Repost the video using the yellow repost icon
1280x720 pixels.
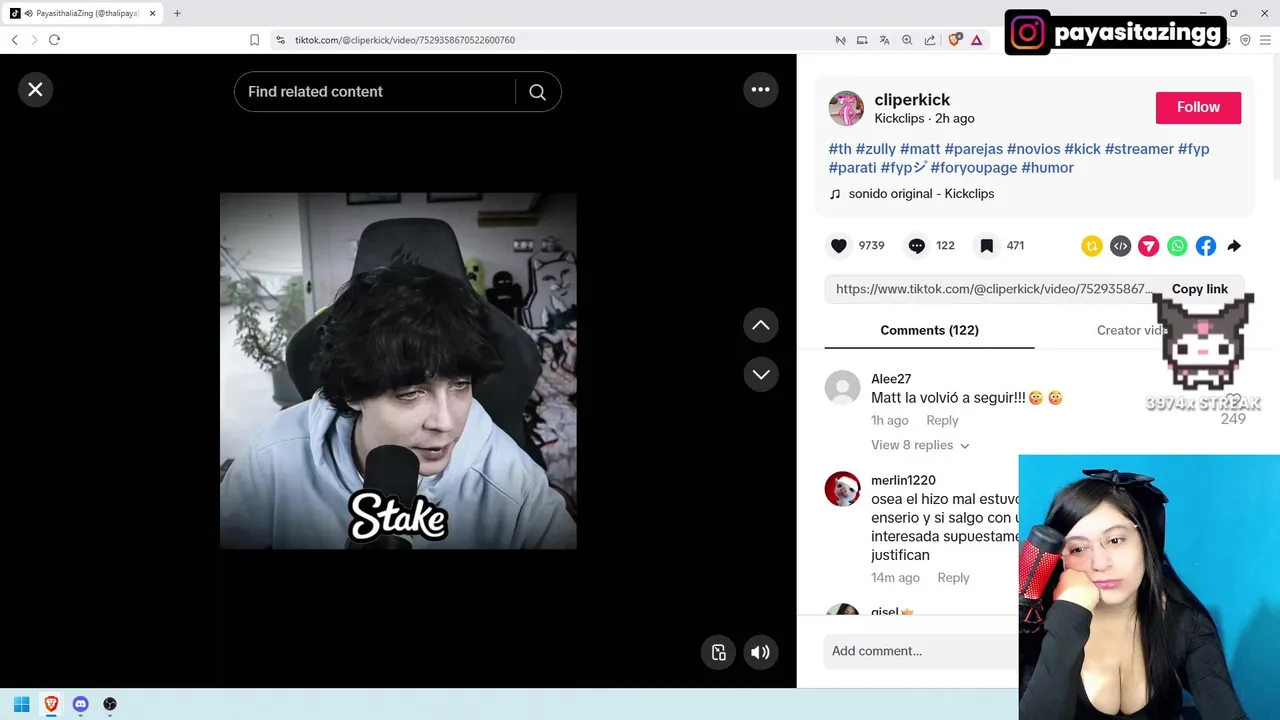[x=1092, y=246]
